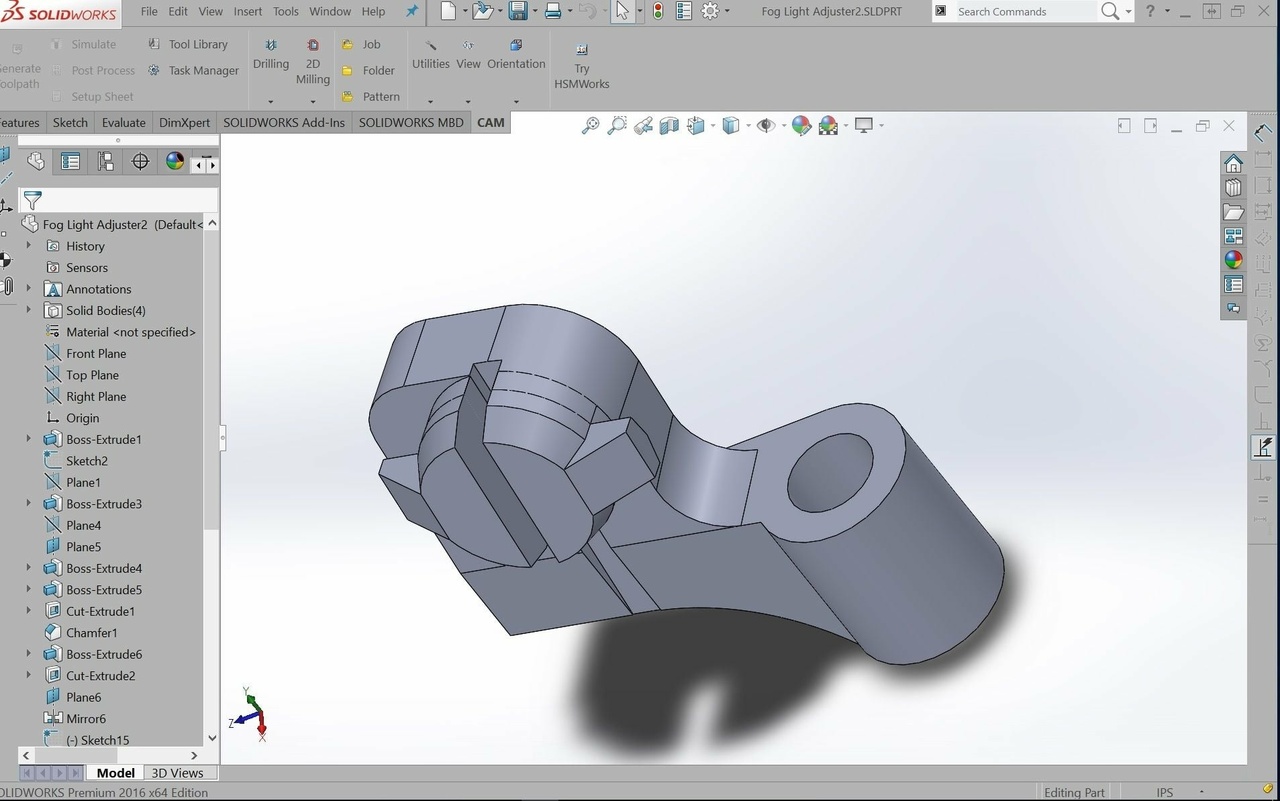Pin the menu bar with pushpin icon
Viewport: 1280px width, 801px height.
tap(411, 11)
